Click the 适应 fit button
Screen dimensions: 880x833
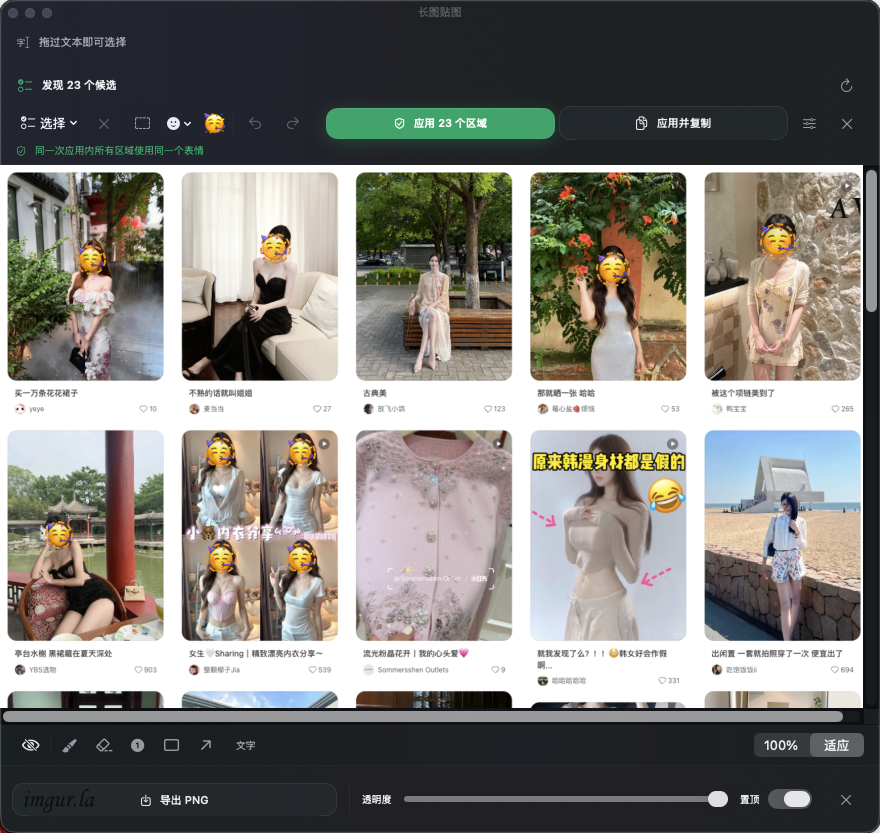click(836, 745)
